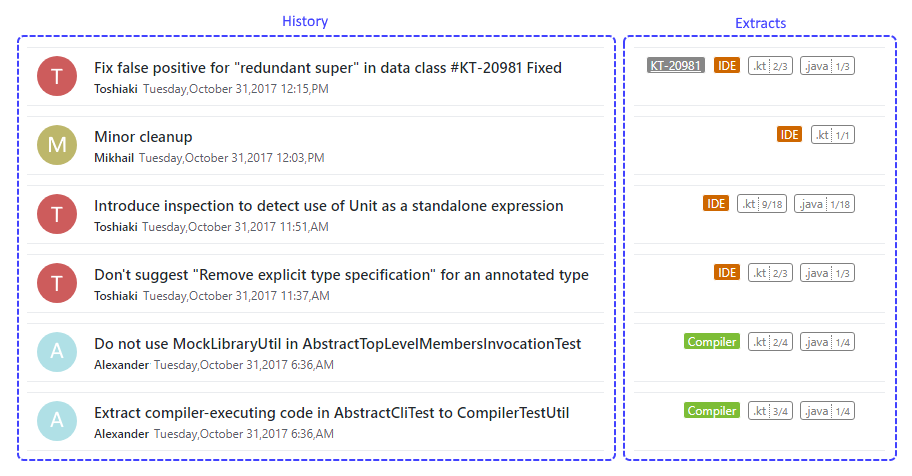The height and width of the screenshot is (476, 912).
Task: Click the .kt 3/4 file badge
Action: [x=770, y=411]
